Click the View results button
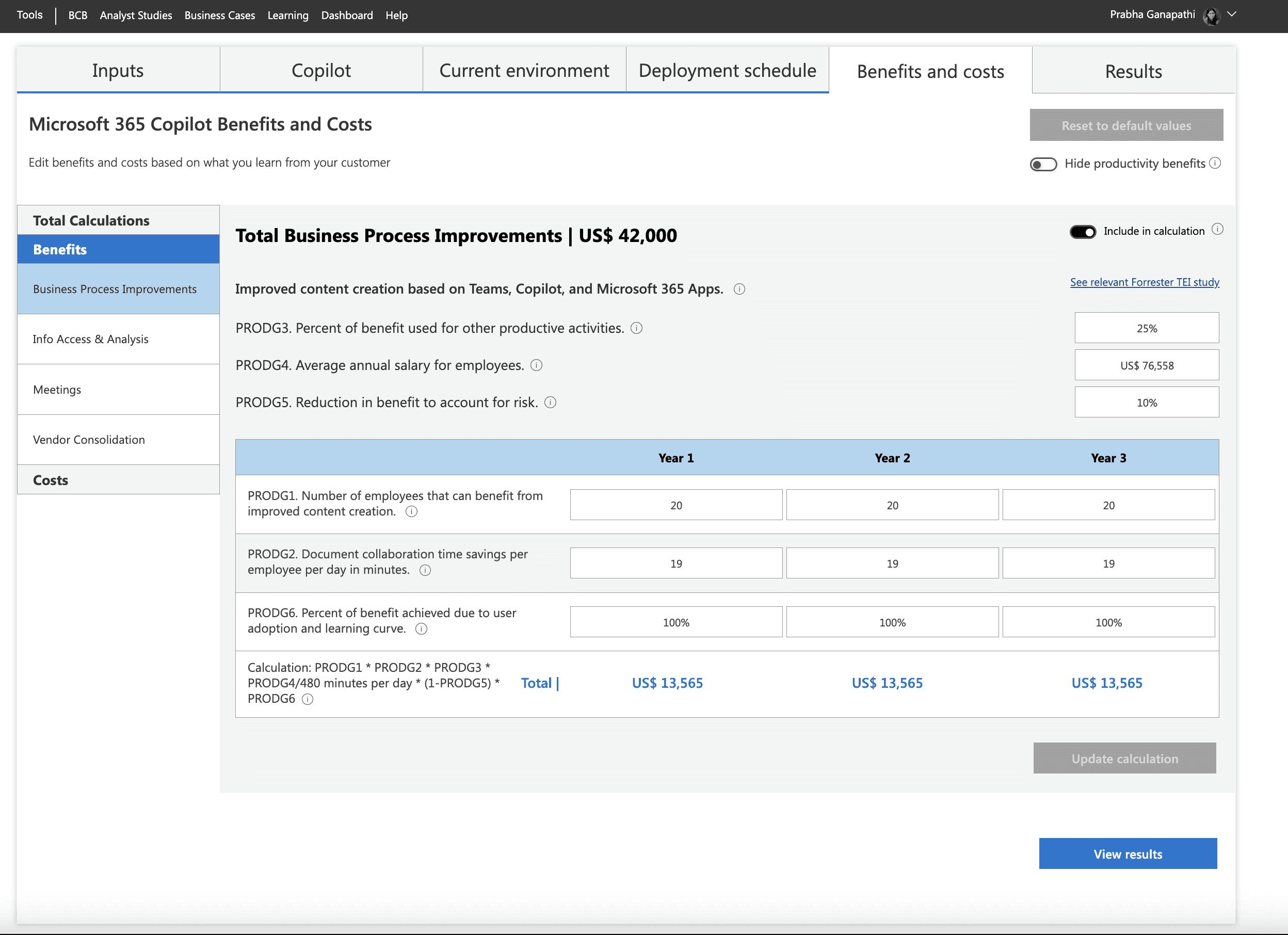The height and width of the screenshot is (935, 1288). coord(1128,853)
